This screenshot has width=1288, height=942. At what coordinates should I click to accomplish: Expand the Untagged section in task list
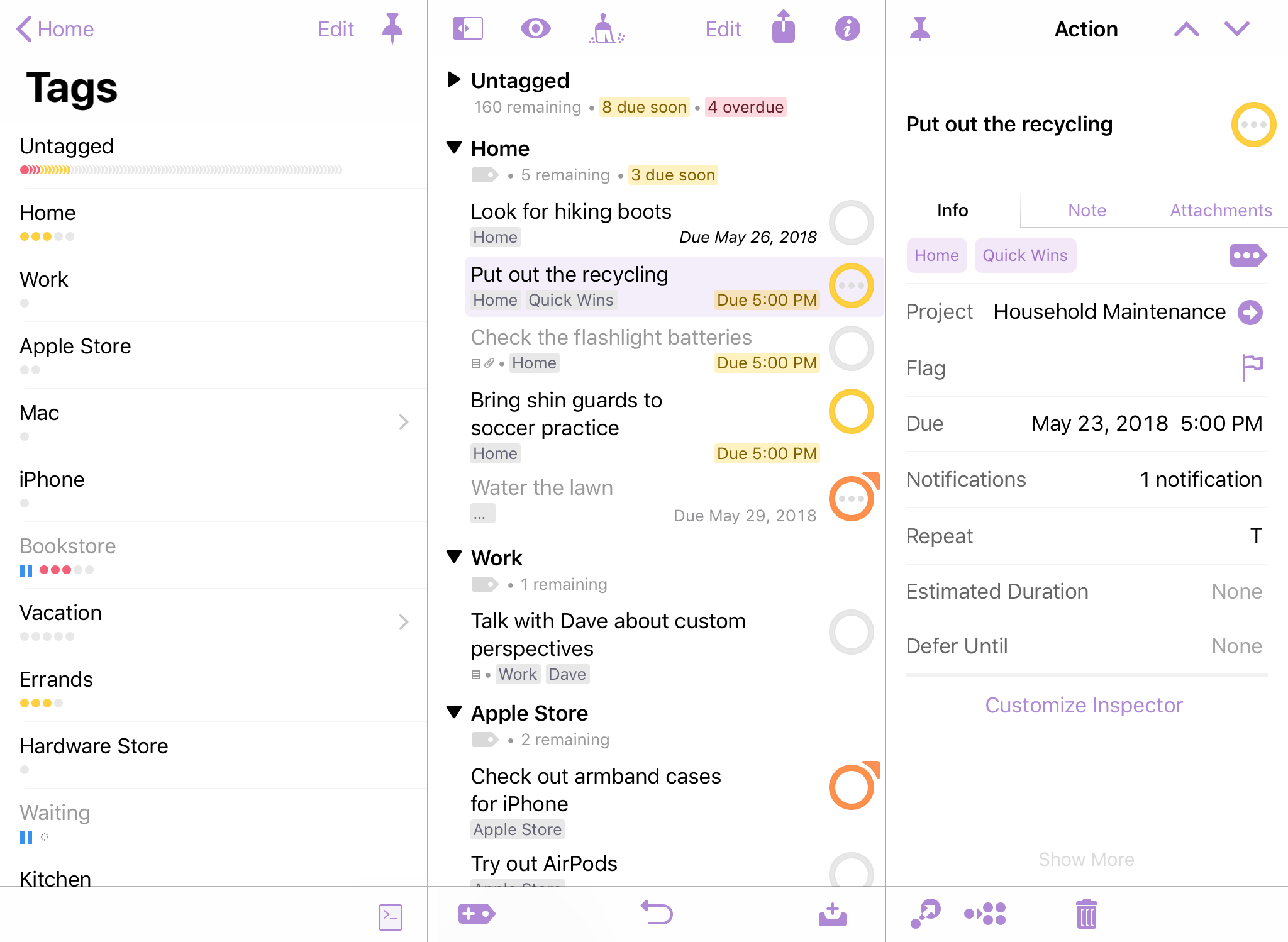tap(455, 79)
